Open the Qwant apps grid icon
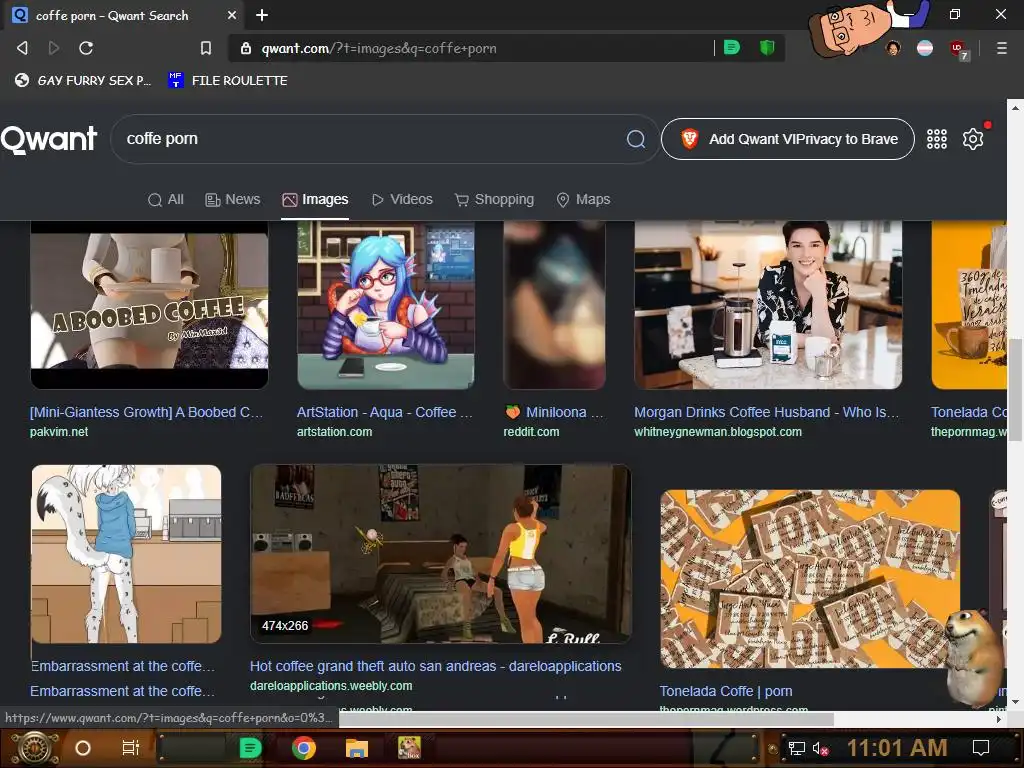1024x768 pixels. (x=936, y=139)
